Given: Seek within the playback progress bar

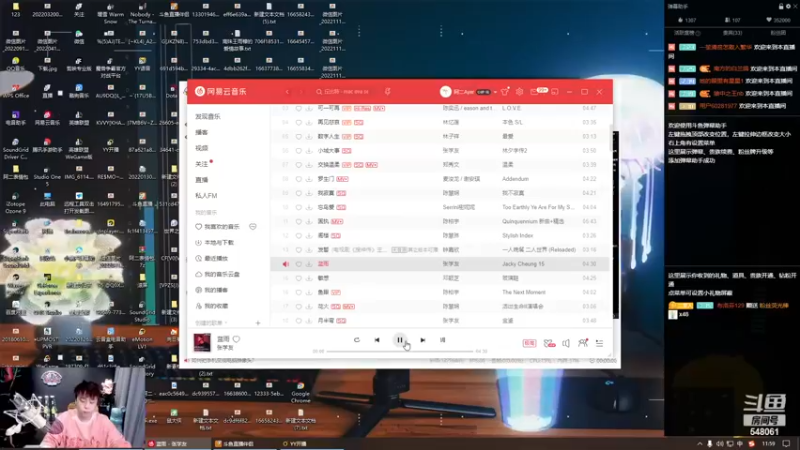Looking at the screenshot, I should click(x=400, y=351).
